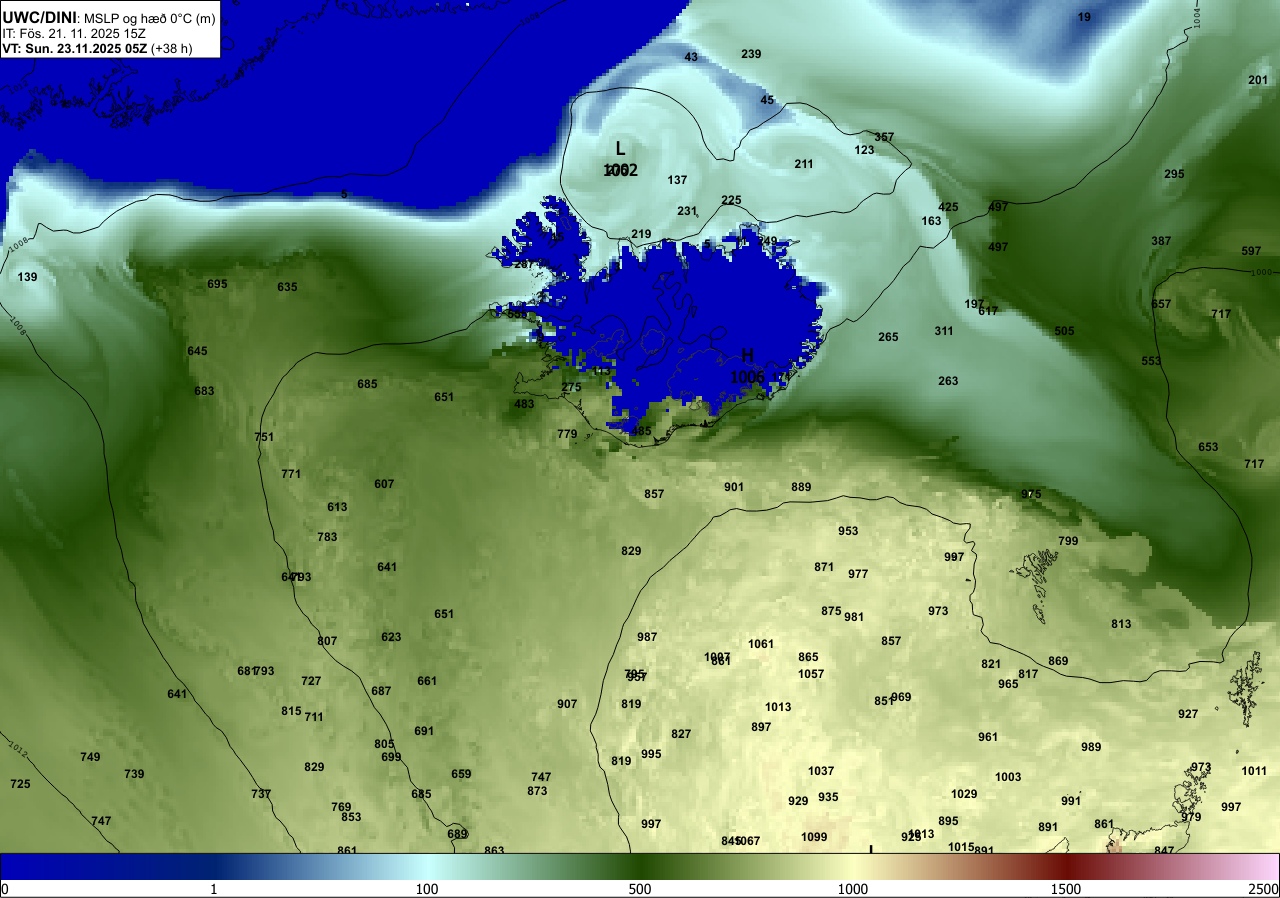Click the height value 139
The height and width of the screenshot is (898, 1280).
(28, 277)
